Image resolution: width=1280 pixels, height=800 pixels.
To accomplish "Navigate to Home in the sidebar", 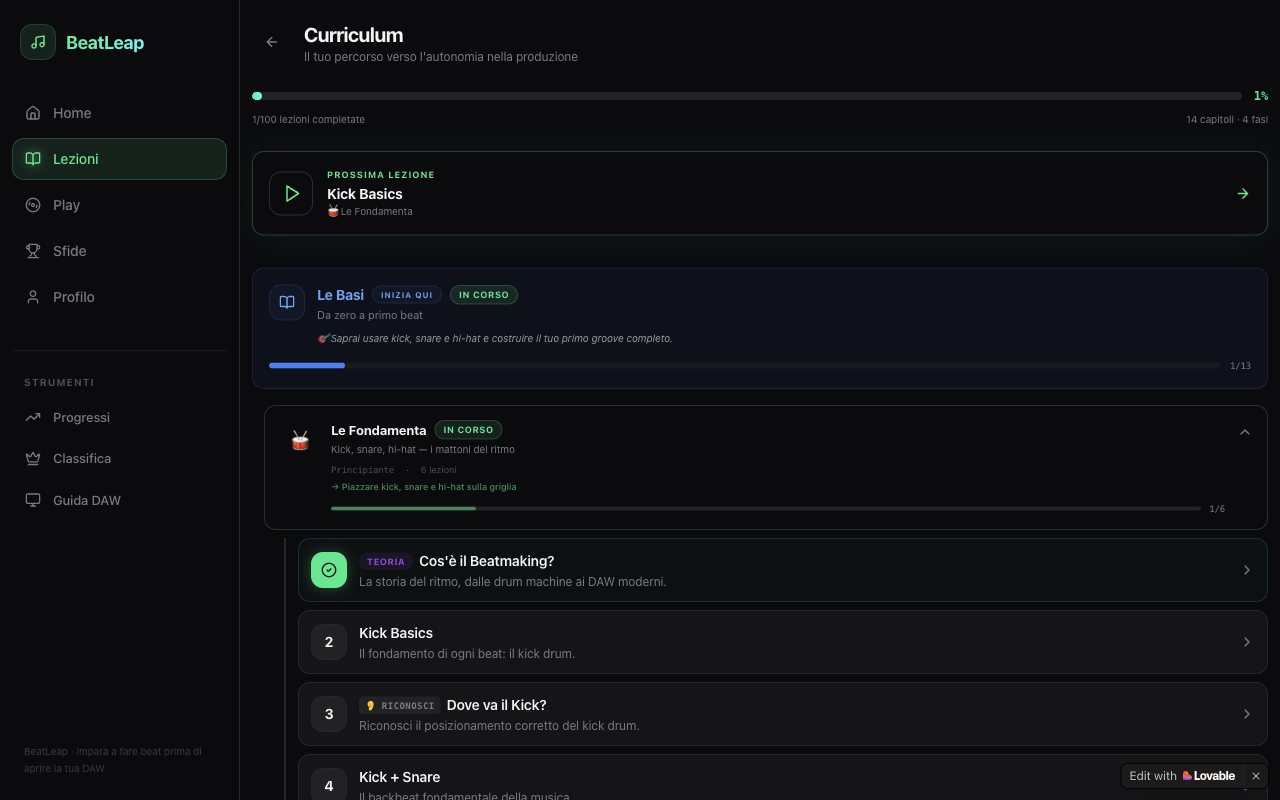I will pyautogui.click(x=119, y=113).
